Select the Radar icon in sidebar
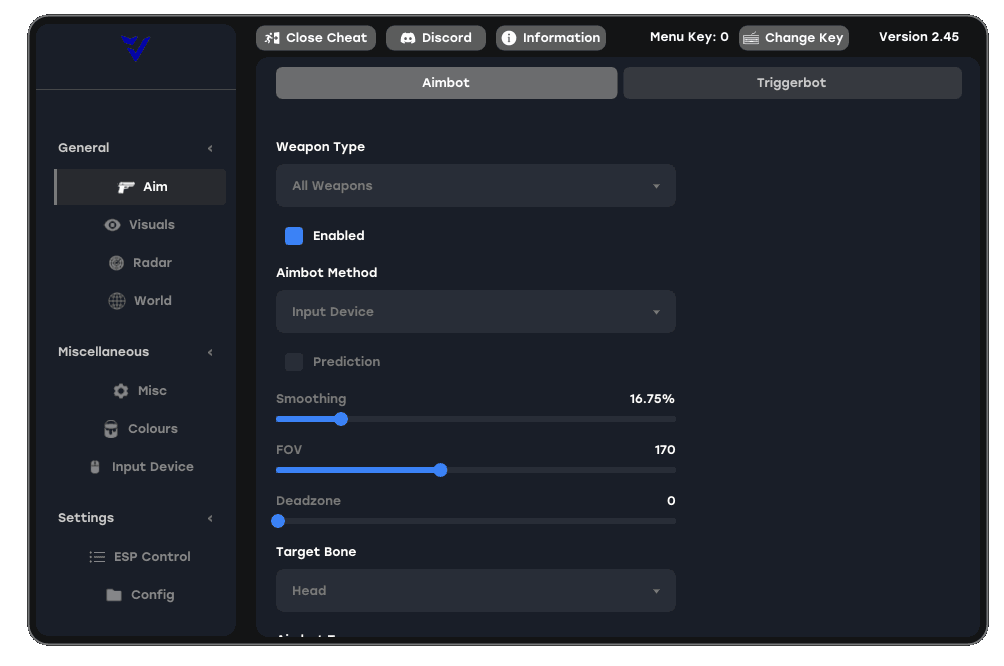1004x666 pixels. (x=116, y=263)
